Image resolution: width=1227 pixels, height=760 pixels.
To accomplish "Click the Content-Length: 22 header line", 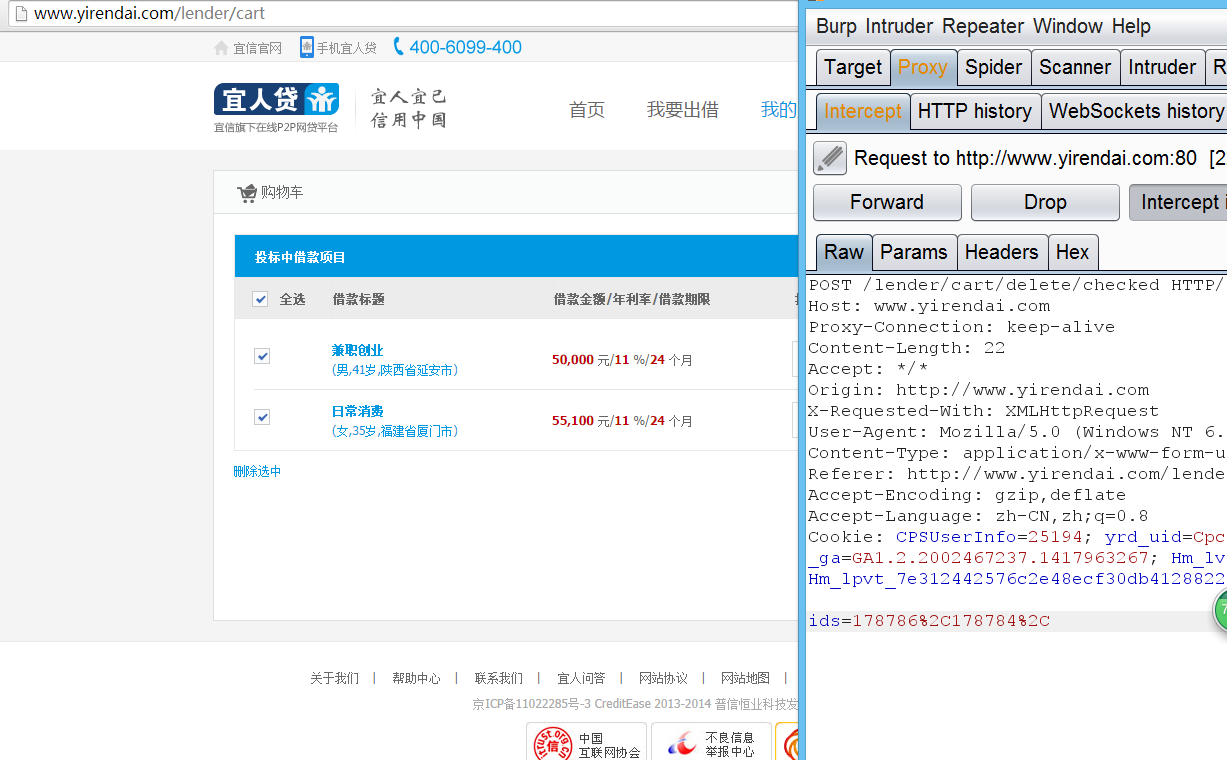I will [x=907, y=348].
